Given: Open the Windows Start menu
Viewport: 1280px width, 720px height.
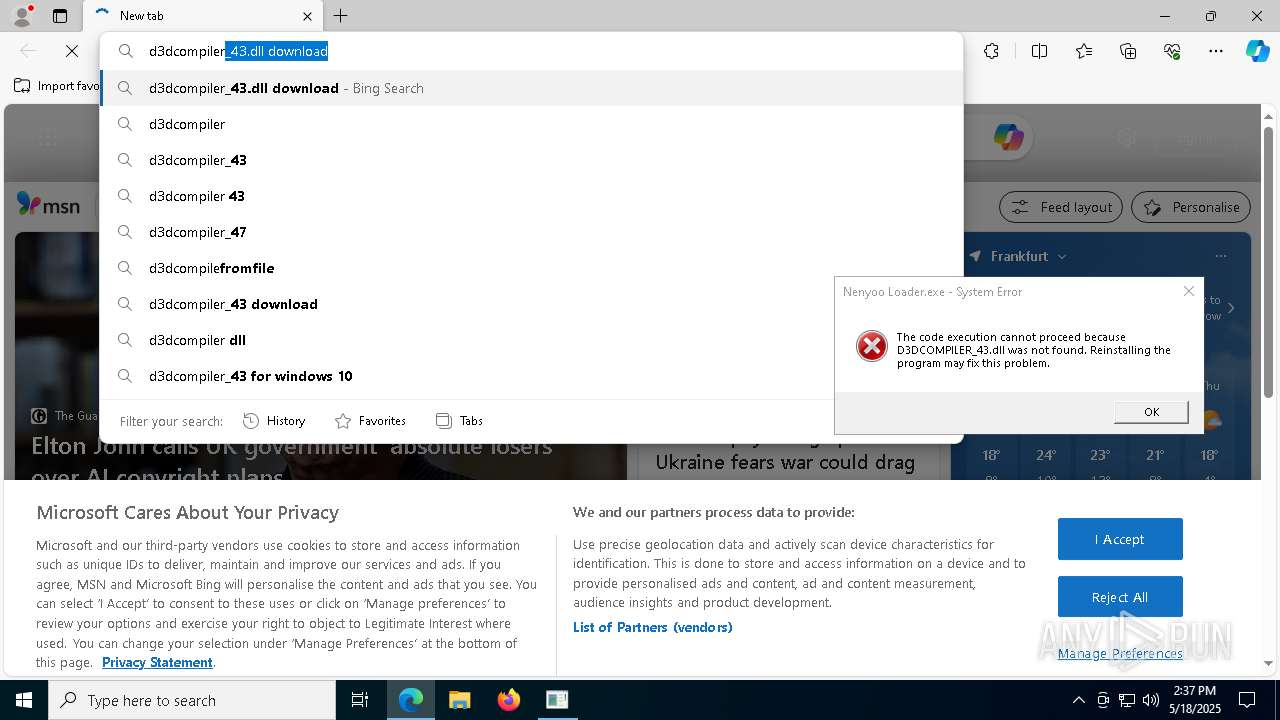Looking at the screenshot, I should pos(24,700).
